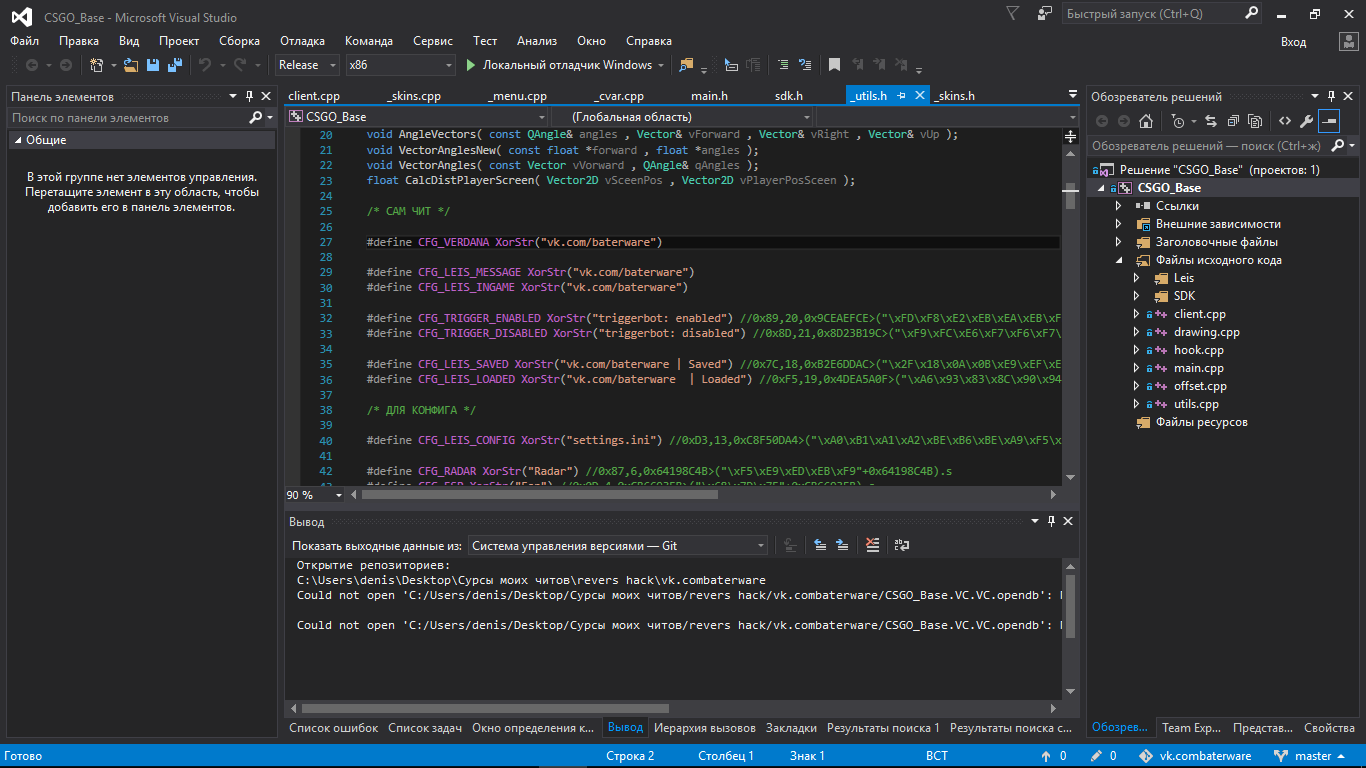The image size is (1366, 768).
Task: Open Properties with the wrench icon
Action: point(1306,121)
